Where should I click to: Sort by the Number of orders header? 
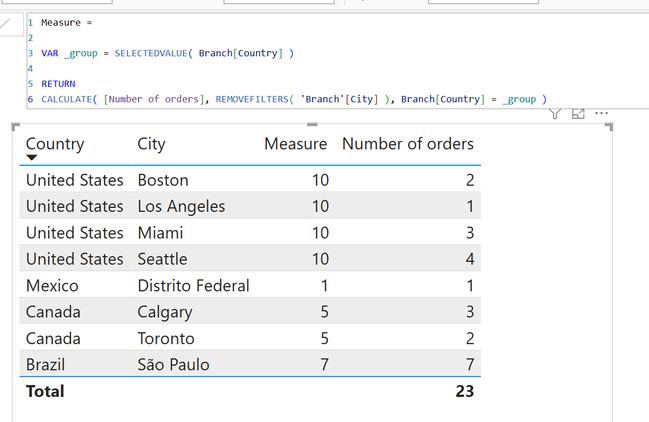point(408,144)
